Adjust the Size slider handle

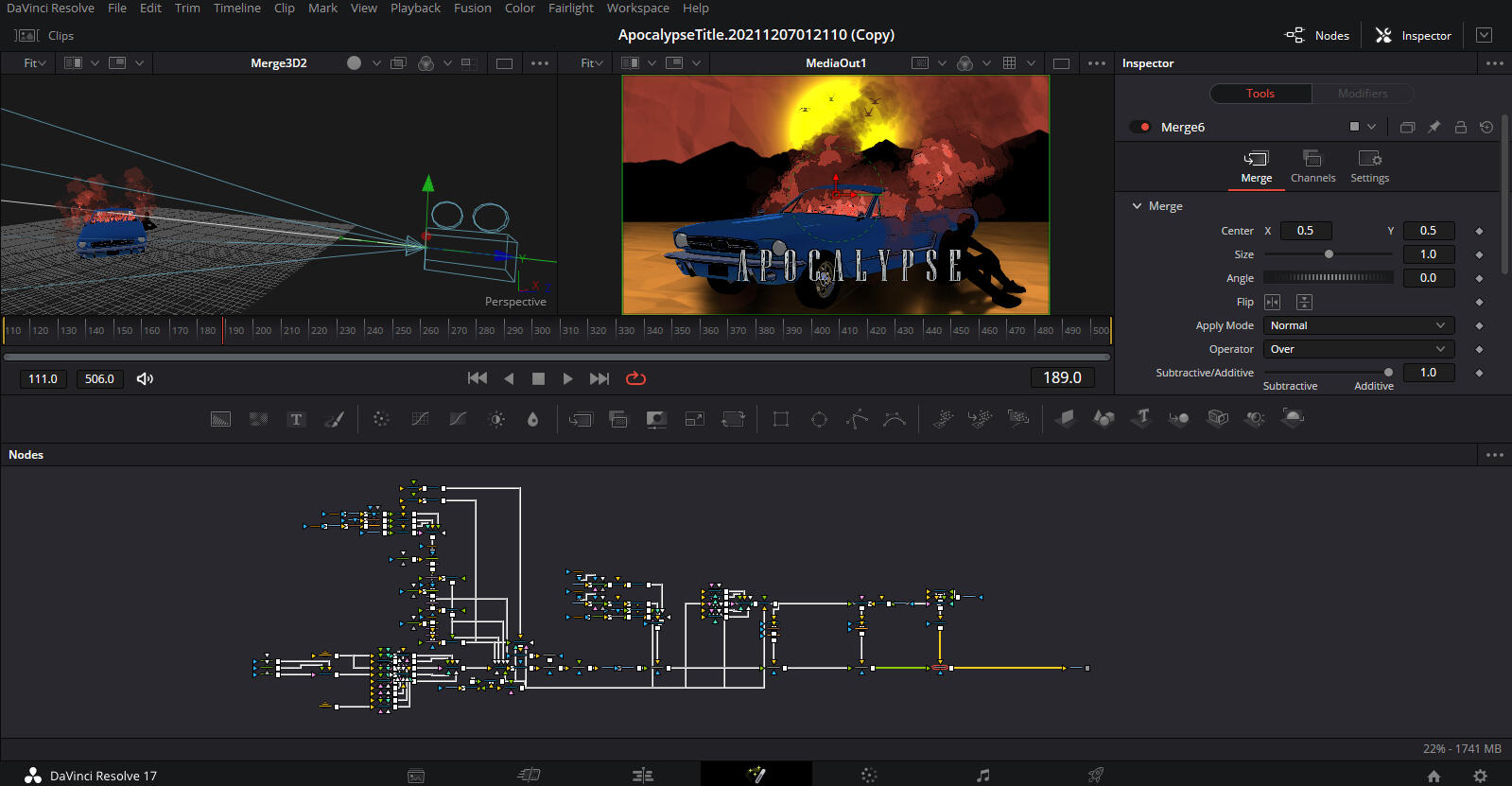1329,254
